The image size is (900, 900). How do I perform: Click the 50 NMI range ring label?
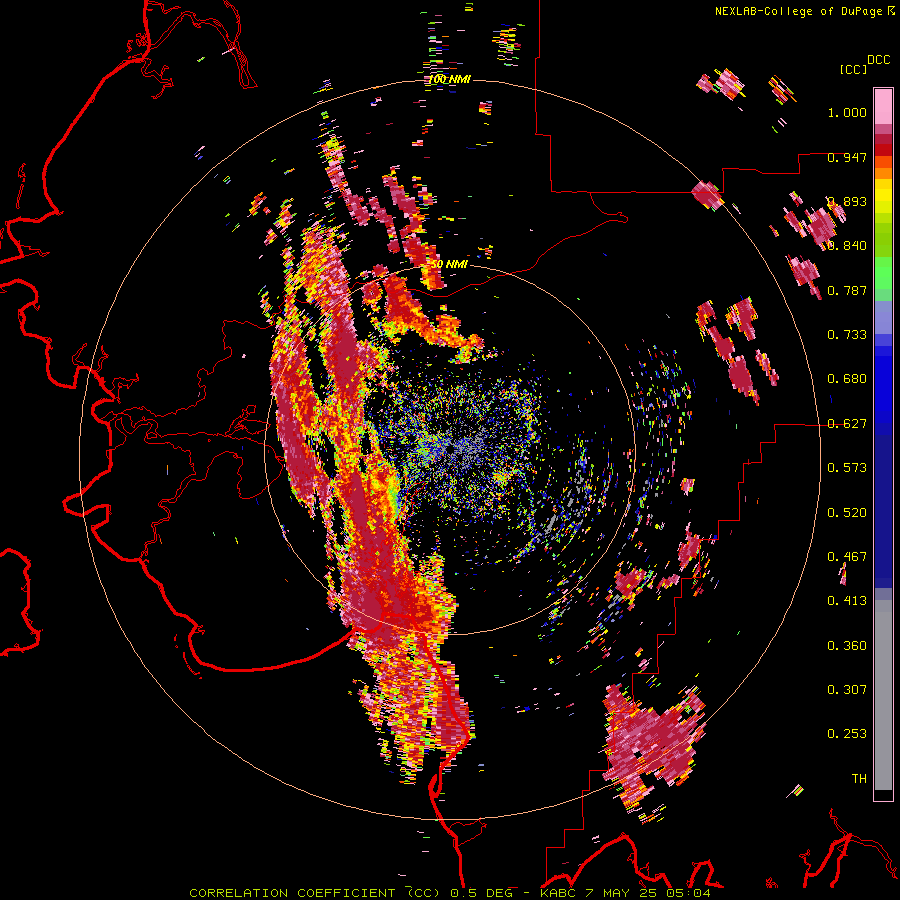(x=449, y=264)
